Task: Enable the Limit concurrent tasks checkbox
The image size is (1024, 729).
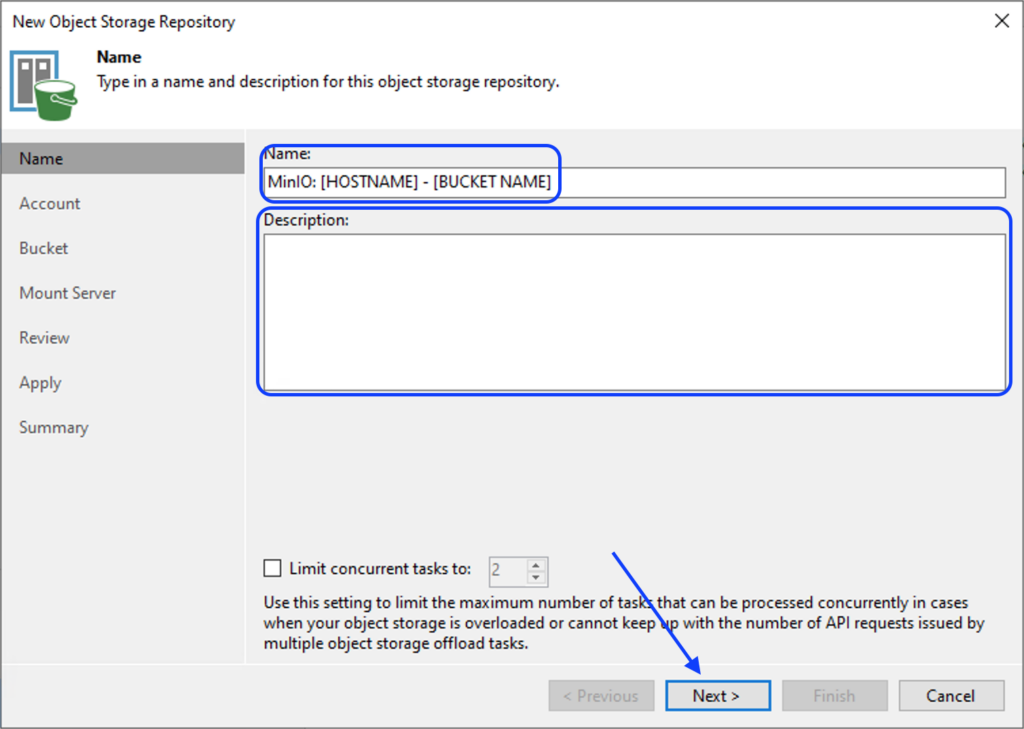Action: point(273,569)
